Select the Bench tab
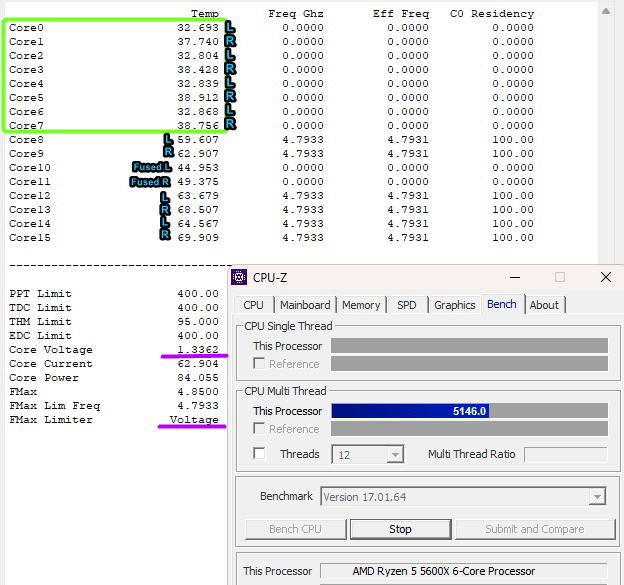This screenshot has width=624, height=585. (502, 304)
